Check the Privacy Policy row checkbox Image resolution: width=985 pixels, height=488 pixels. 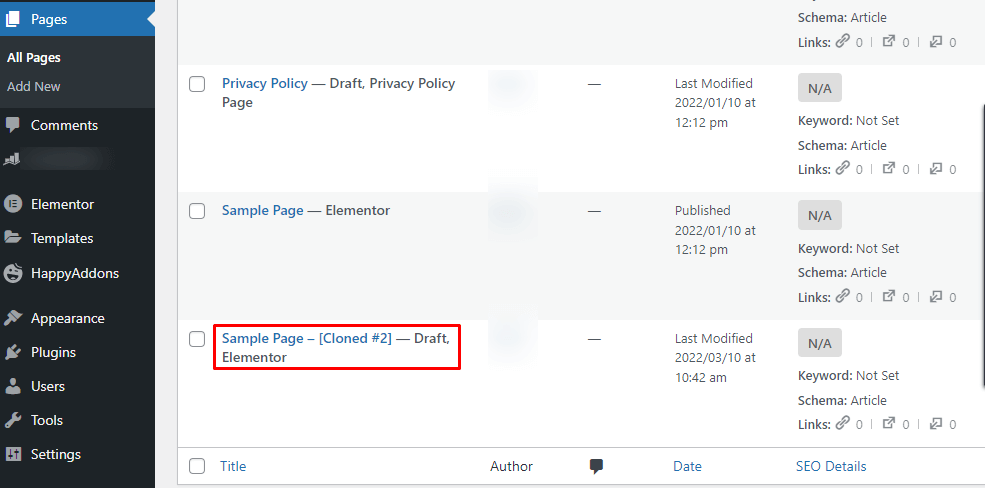pyautogui.click(x=197, y=84)
